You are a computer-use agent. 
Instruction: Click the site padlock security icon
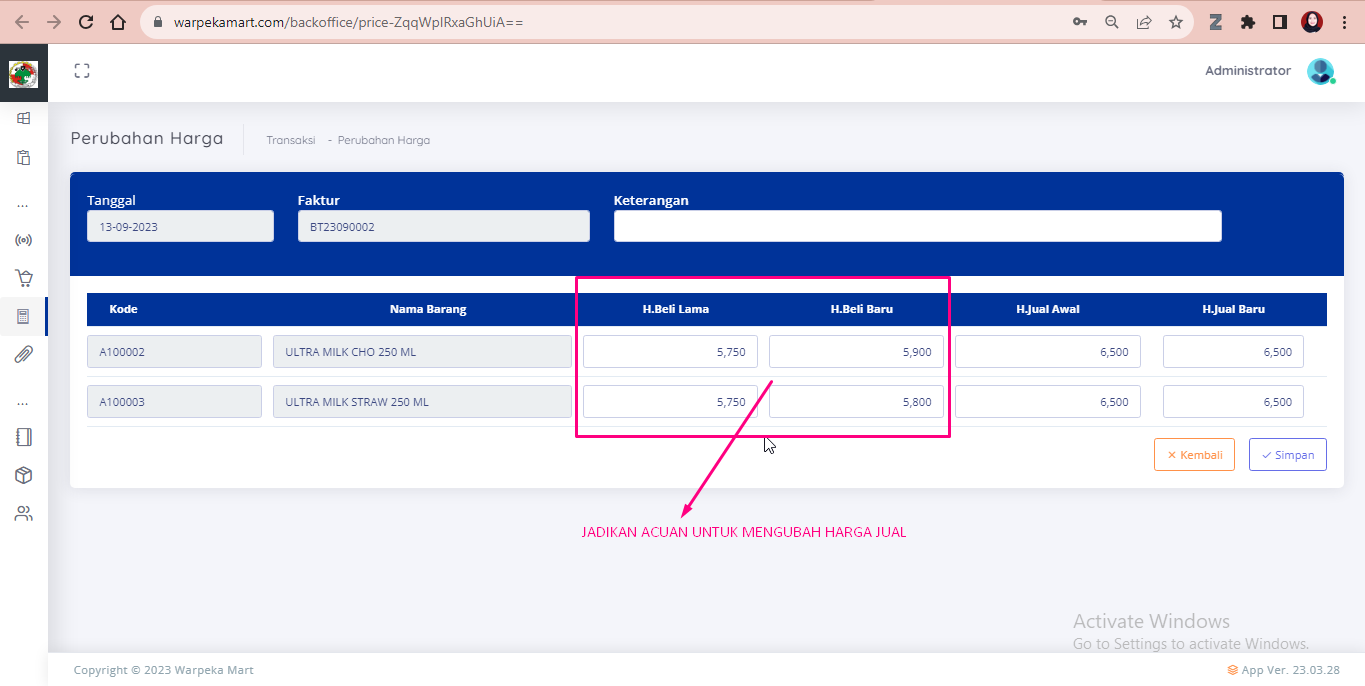(158, 22)
